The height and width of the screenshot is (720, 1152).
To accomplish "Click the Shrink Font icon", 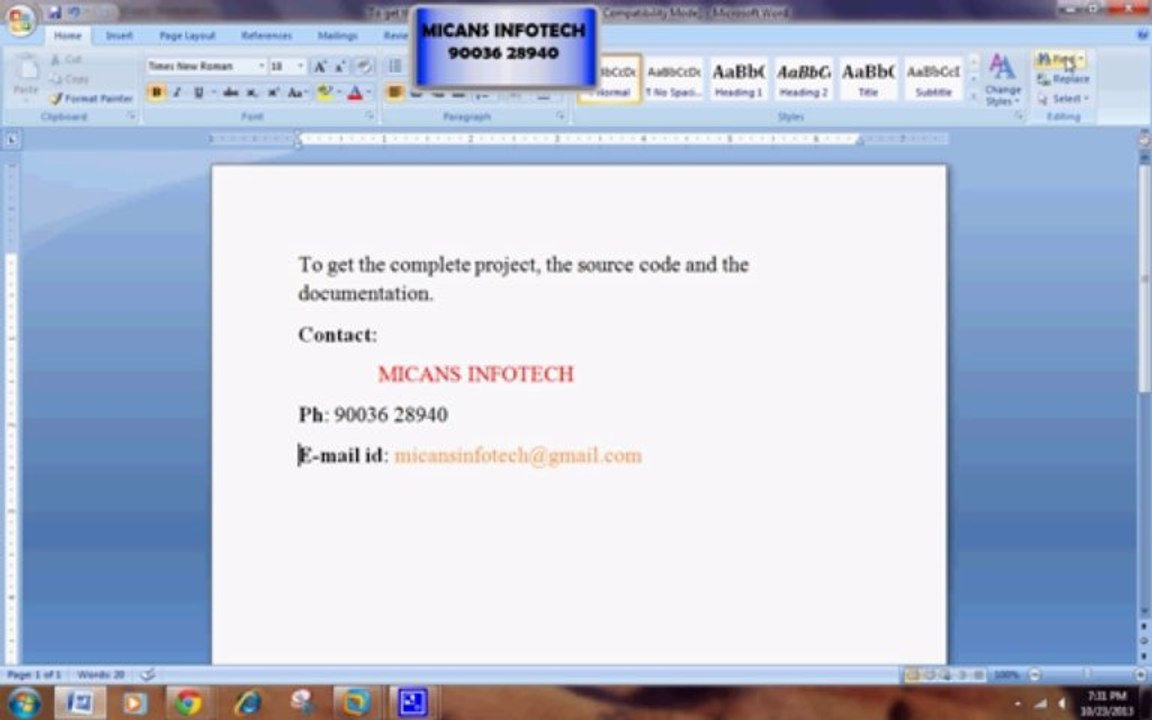I will click(340, 67).
